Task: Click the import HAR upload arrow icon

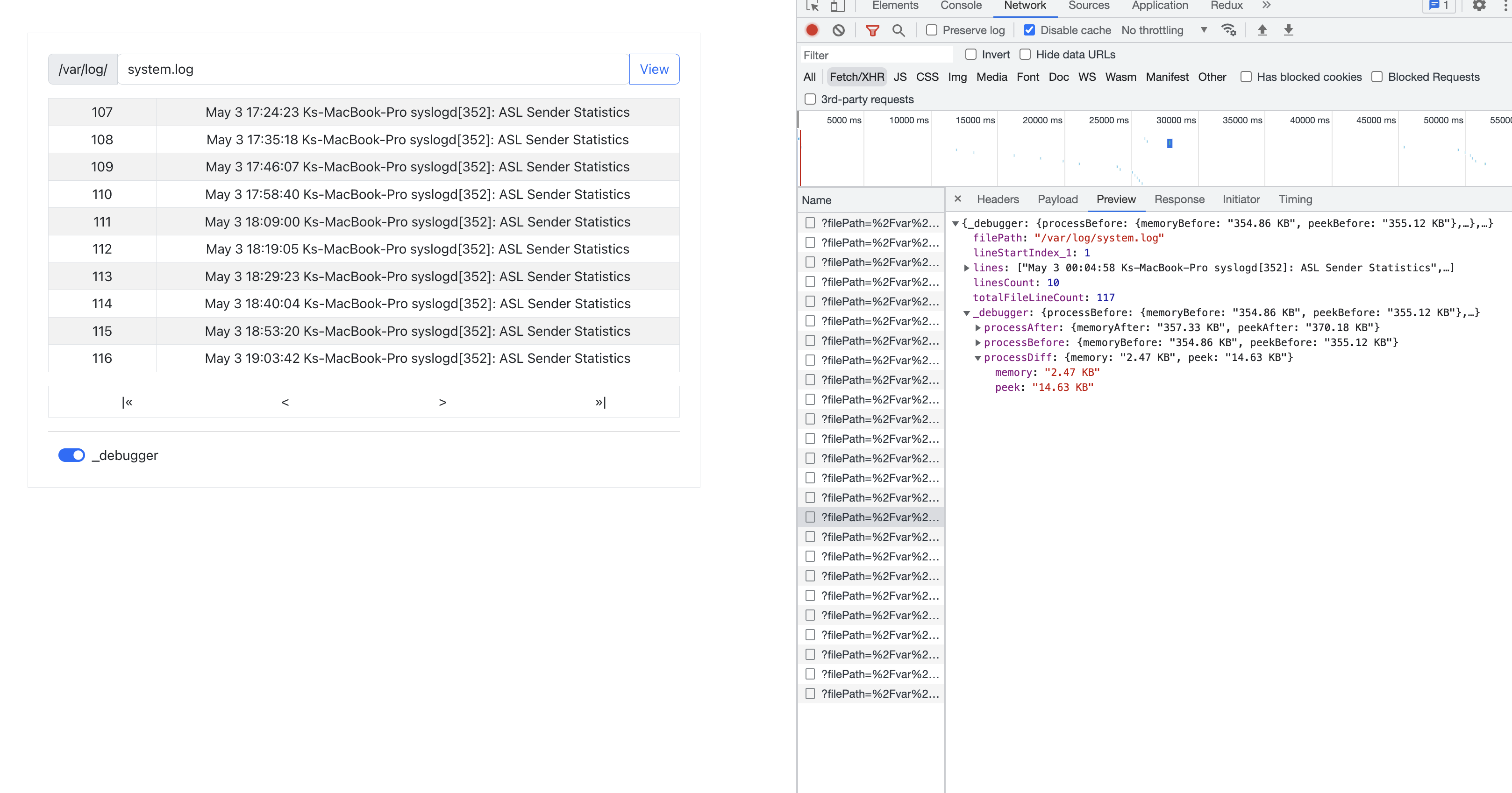Action: (1262, 30)
